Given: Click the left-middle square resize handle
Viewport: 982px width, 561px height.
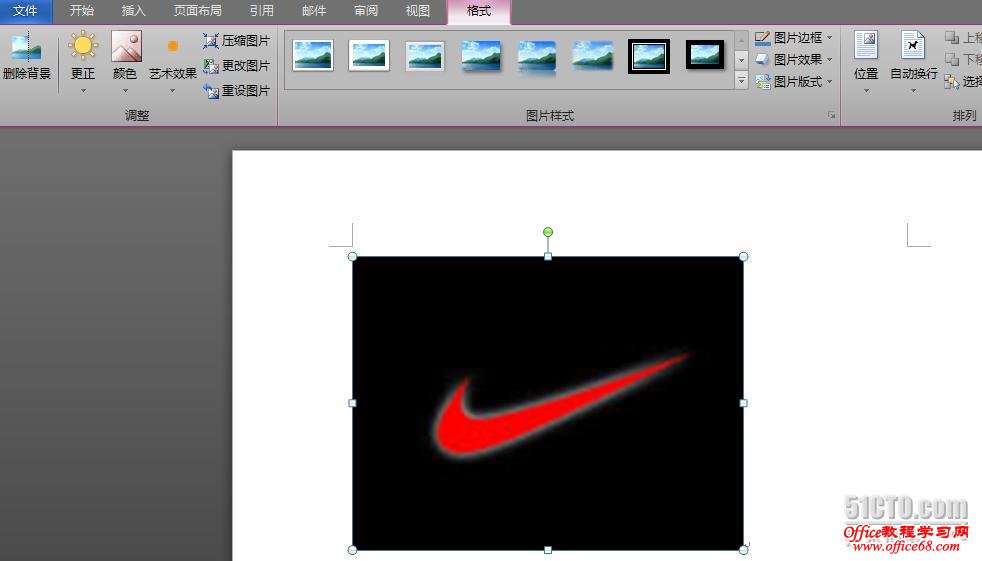Looking at the screenshot, I should (352, 403).
